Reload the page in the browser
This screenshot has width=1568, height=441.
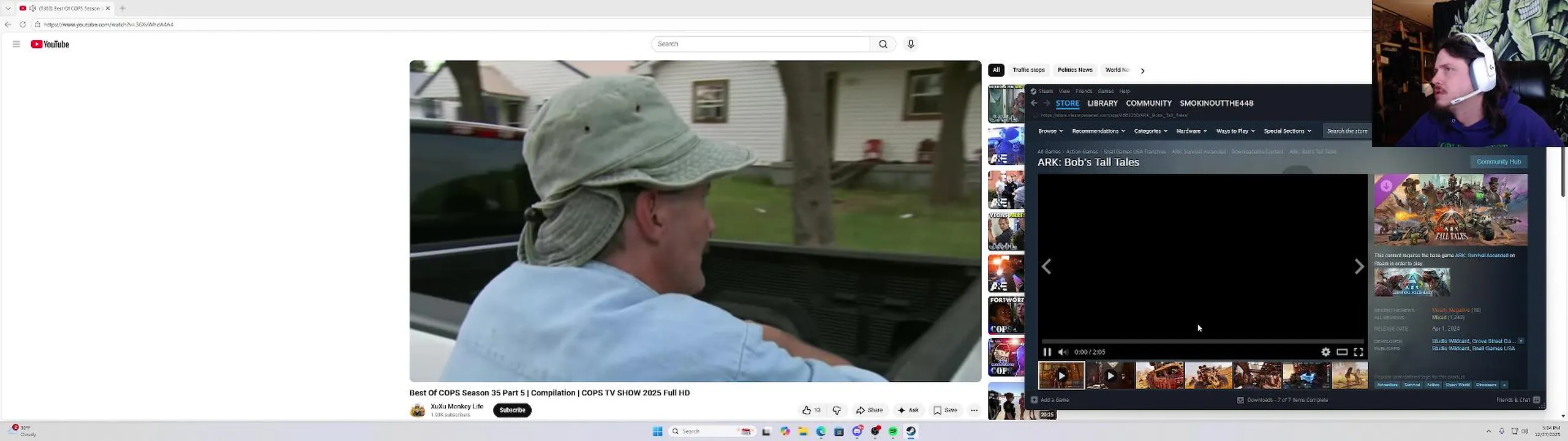(23, 24)
